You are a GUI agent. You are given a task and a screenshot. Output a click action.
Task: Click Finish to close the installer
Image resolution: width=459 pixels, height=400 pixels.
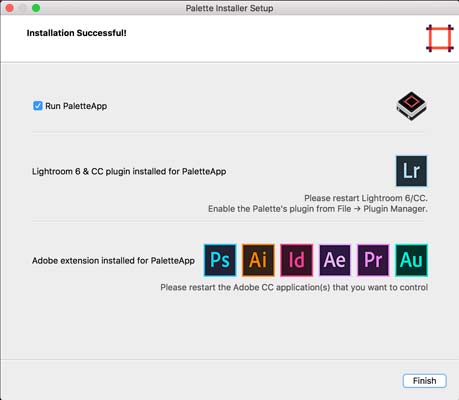point(424,381)
